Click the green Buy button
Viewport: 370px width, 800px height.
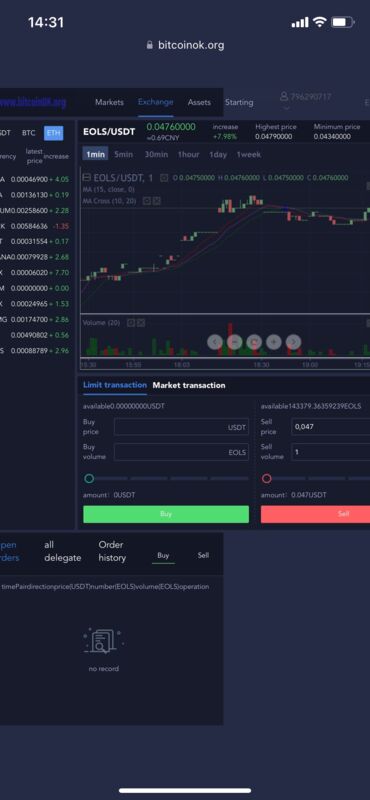[166, 514]
